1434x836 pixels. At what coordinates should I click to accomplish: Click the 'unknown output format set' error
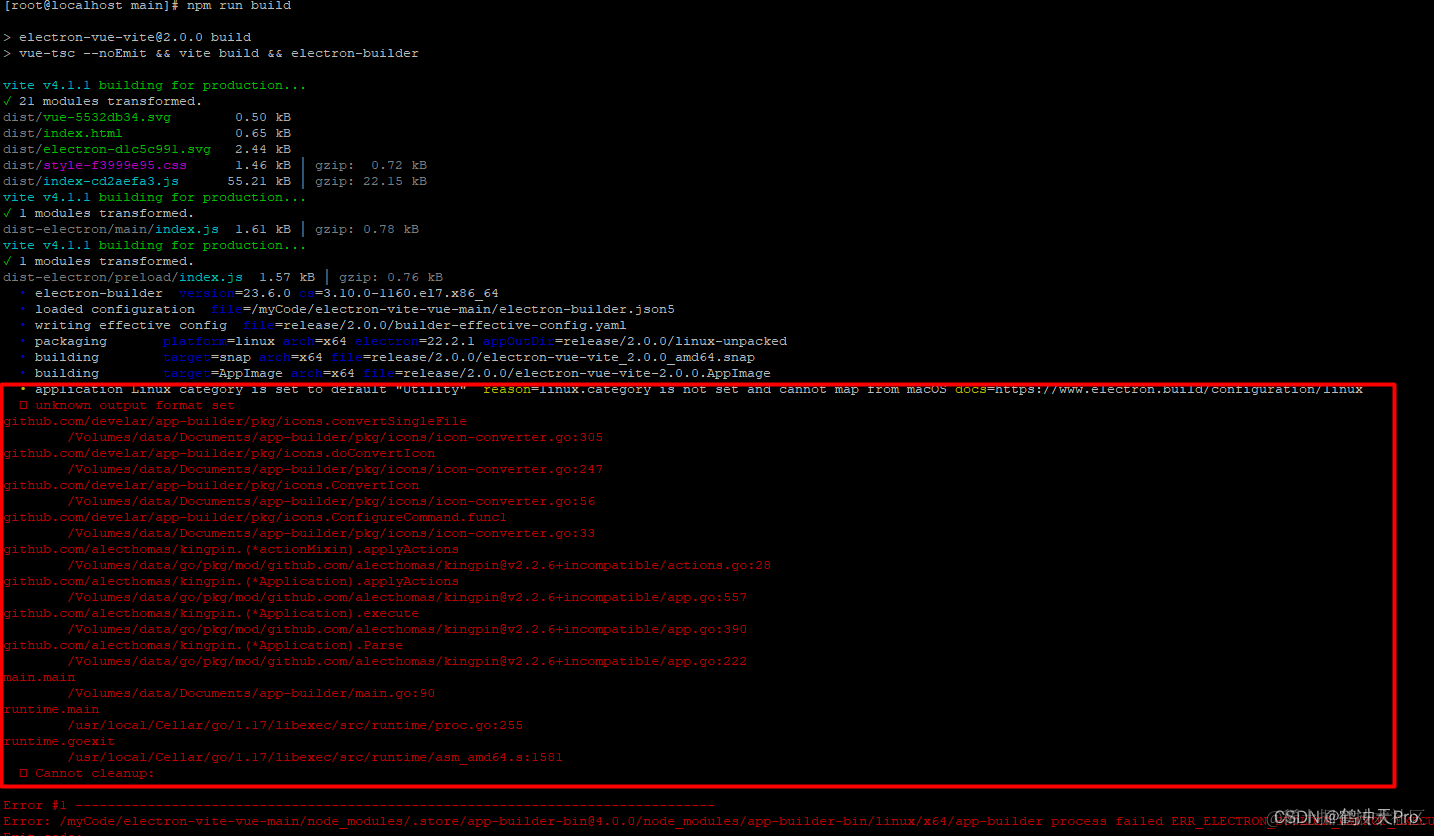pos(127,405)
